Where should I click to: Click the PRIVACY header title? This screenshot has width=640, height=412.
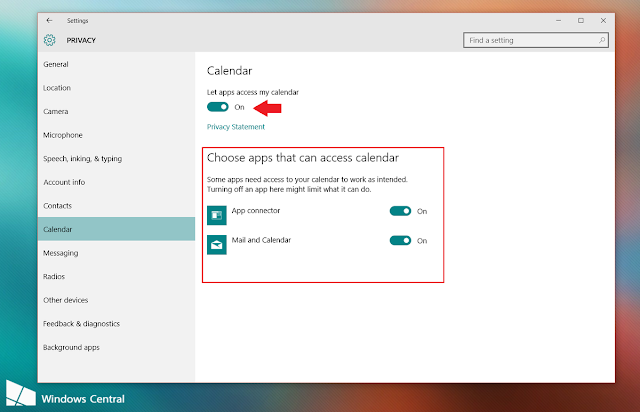click(81, 40)
